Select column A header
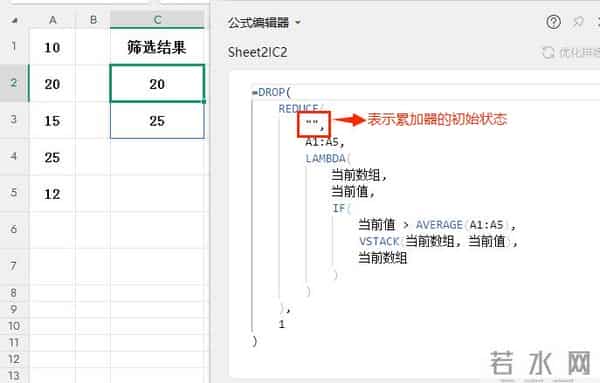Screen dimensions: 600x383 click(x=52, y=20)
